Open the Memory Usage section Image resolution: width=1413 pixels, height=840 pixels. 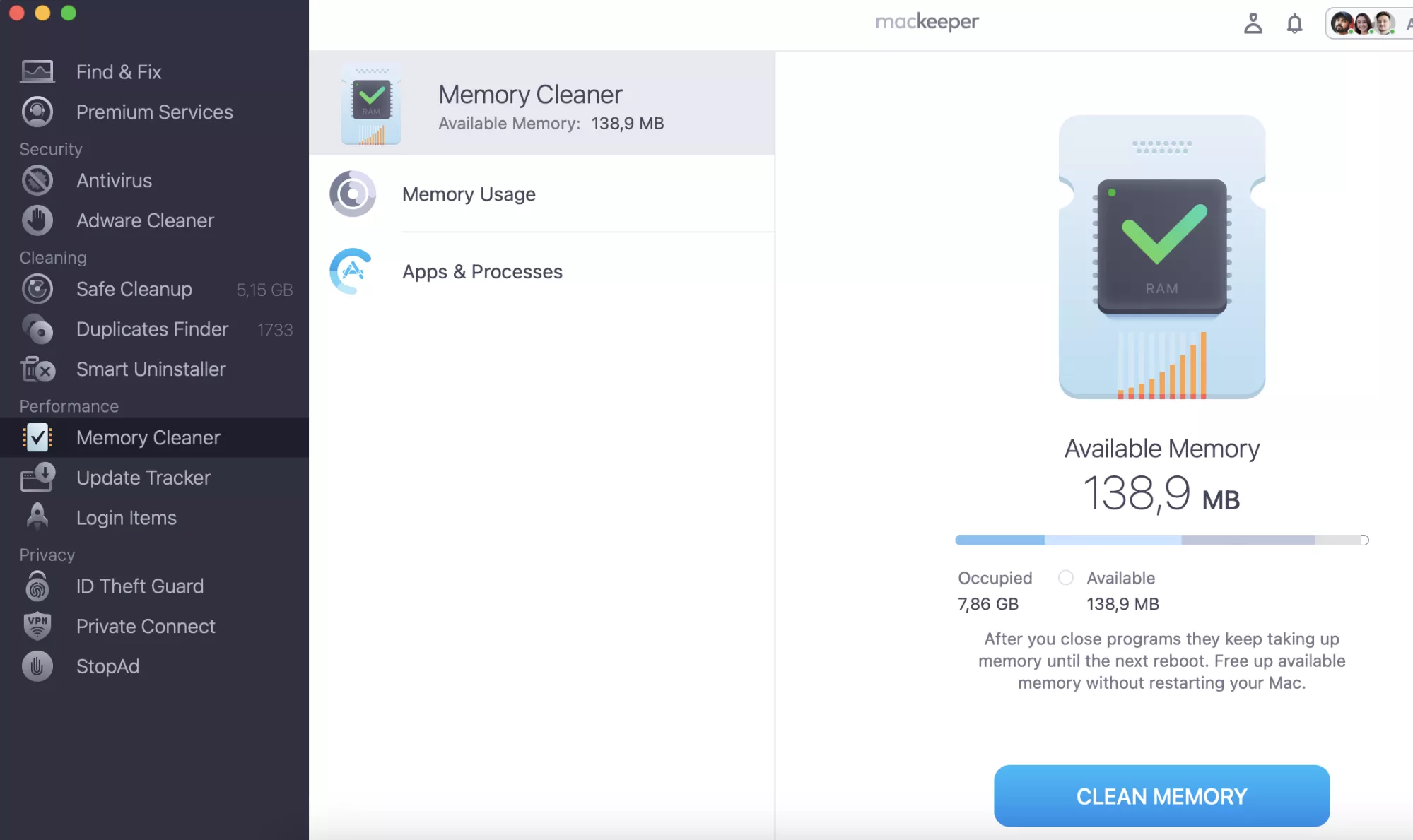tap(469, 194)
